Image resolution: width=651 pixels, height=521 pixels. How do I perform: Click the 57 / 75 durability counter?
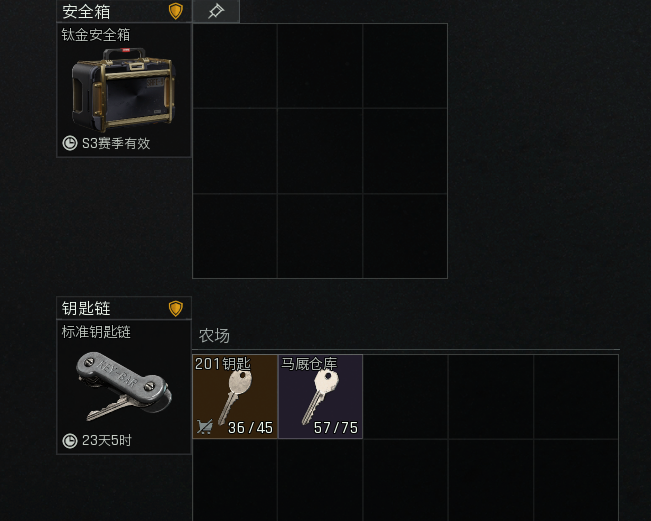pos(335,428)
